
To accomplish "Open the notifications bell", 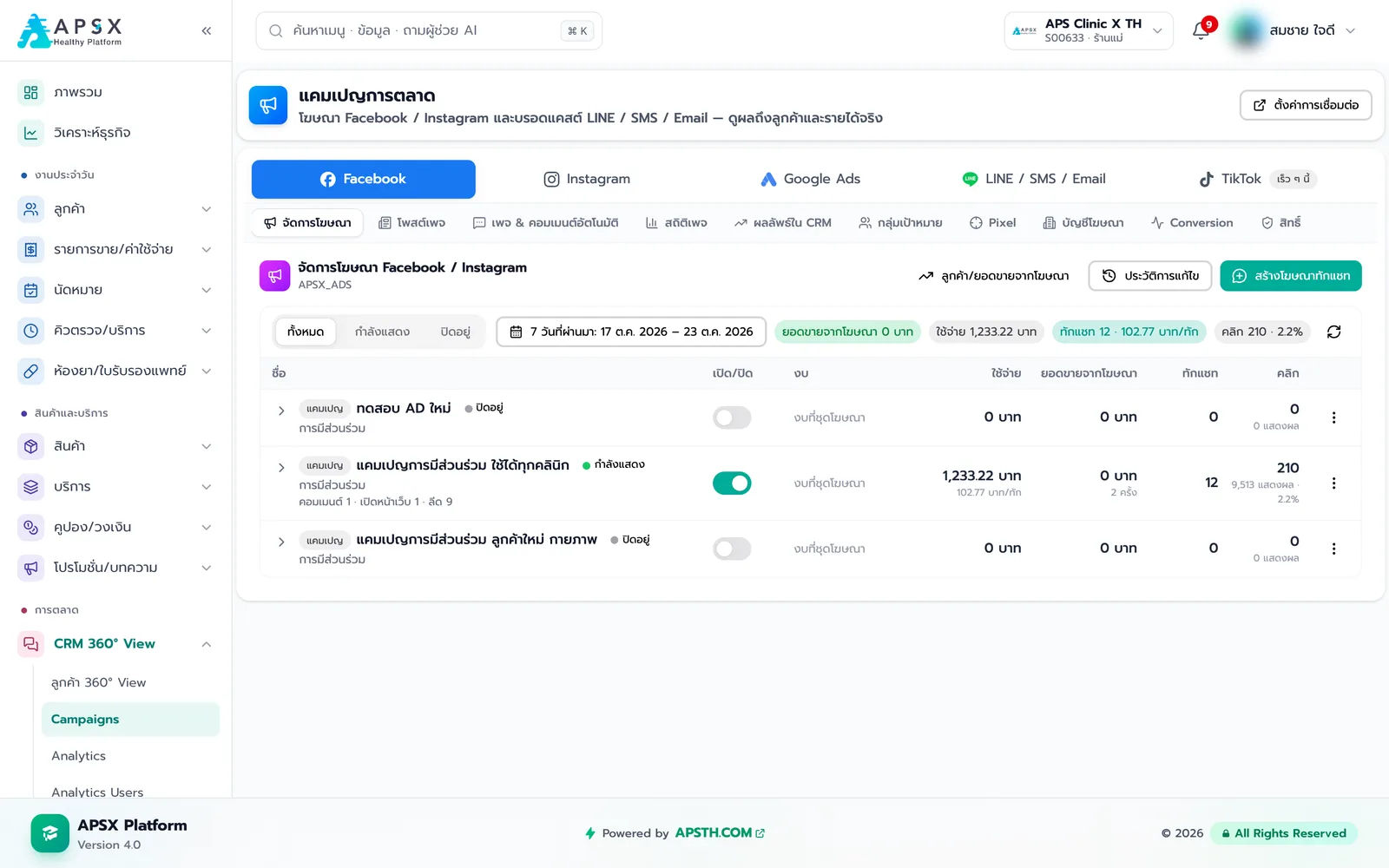I will [1201, 30].
